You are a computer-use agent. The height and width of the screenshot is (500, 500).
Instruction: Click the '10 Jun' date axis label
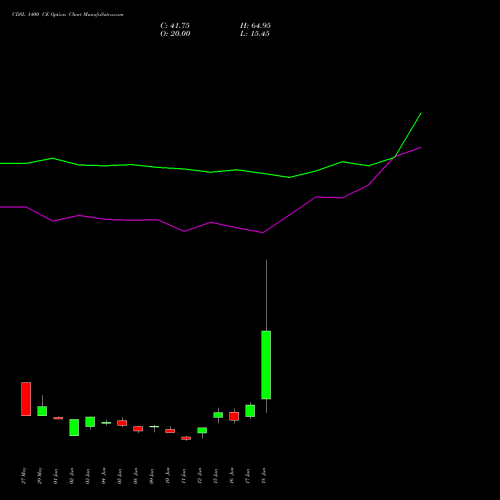[167, 476]
